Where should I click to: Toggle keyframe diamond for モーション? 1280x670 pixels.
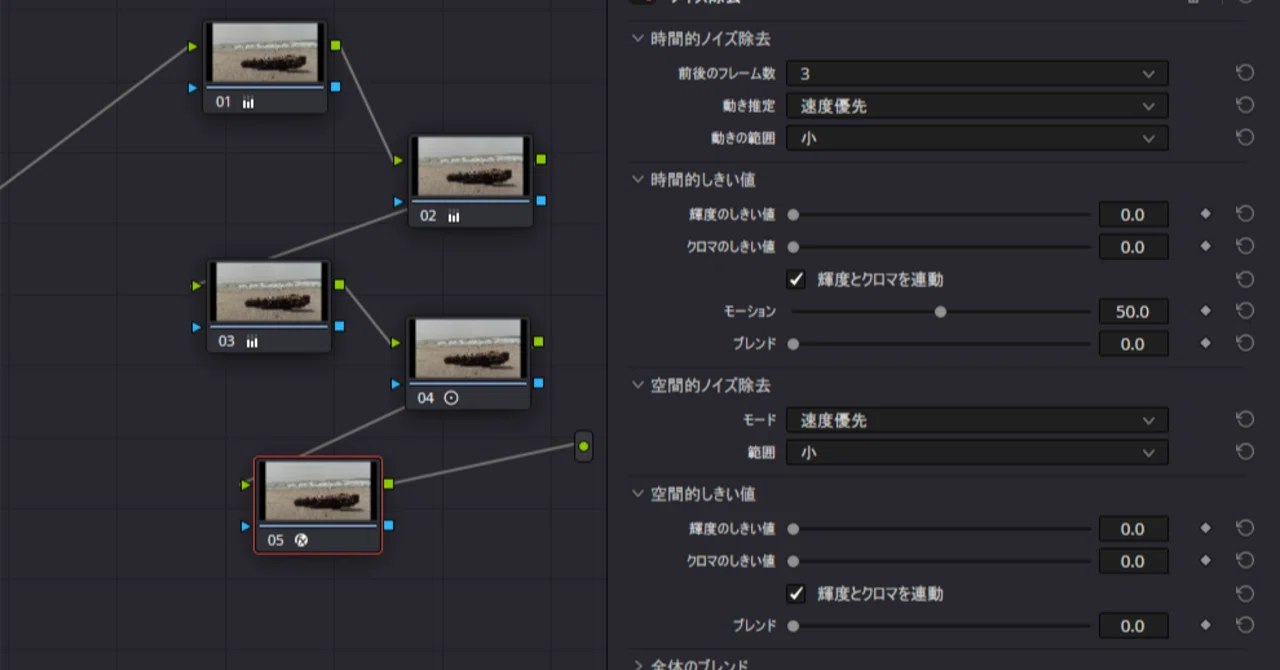1205,311
